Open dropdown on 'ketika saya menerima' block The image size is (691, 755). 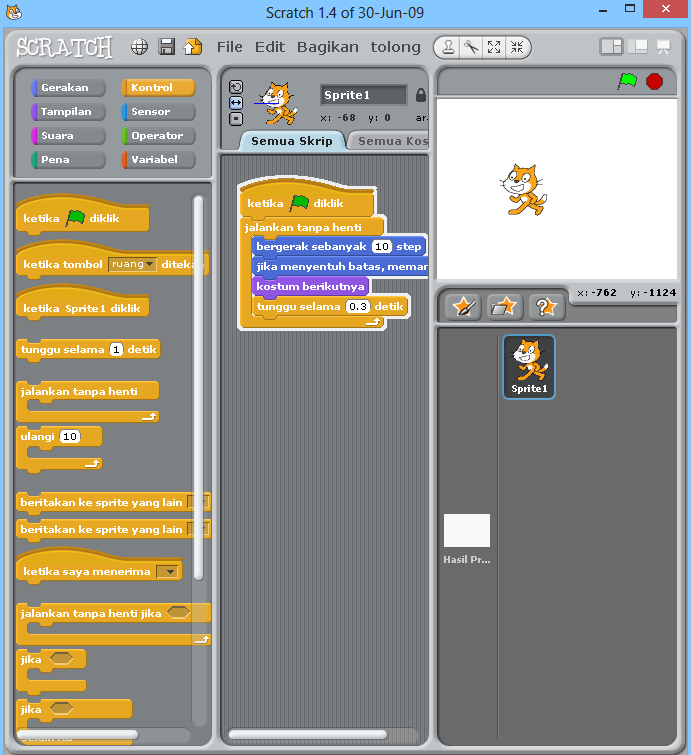(167, 572)
